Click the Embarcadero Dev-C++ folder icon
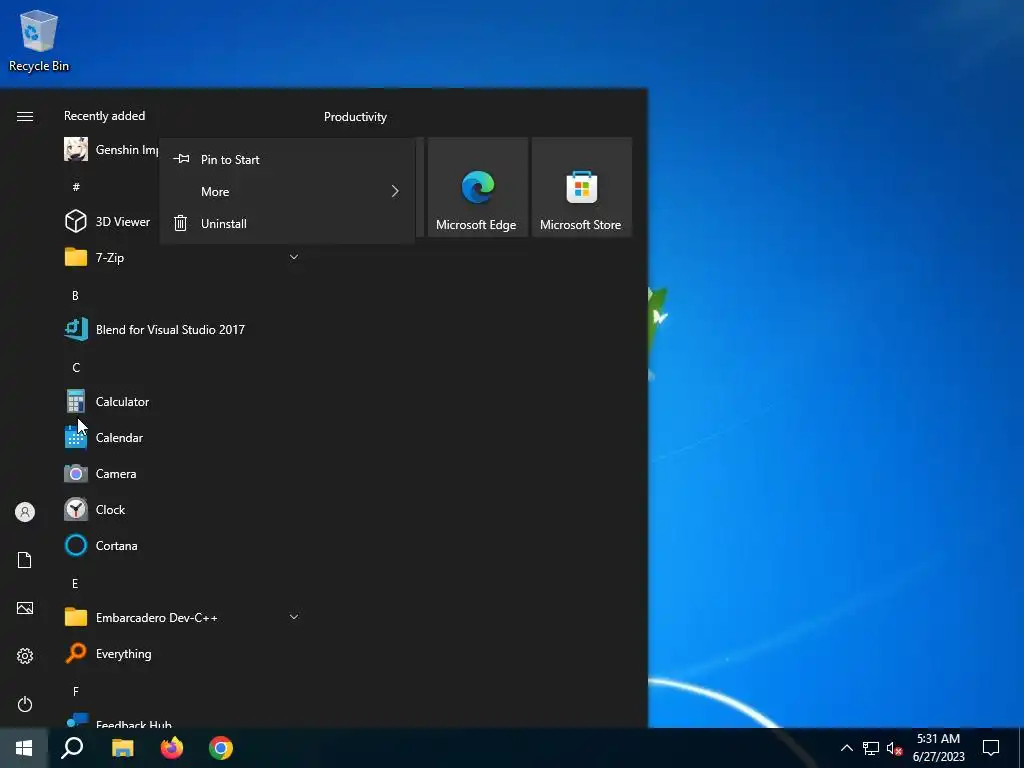Screen dimensions: 1024x768 coord(76,617)
